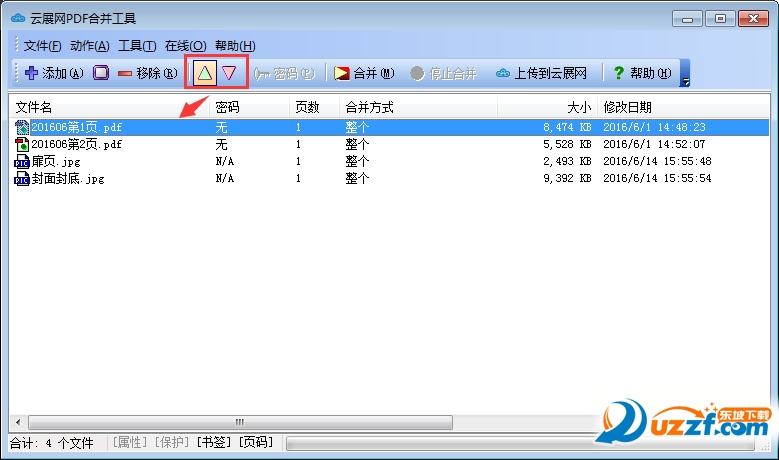Select file 扉页.jpg
This screenshot has width=779, height=460.
pyautogui.click(x=56, y=161)
